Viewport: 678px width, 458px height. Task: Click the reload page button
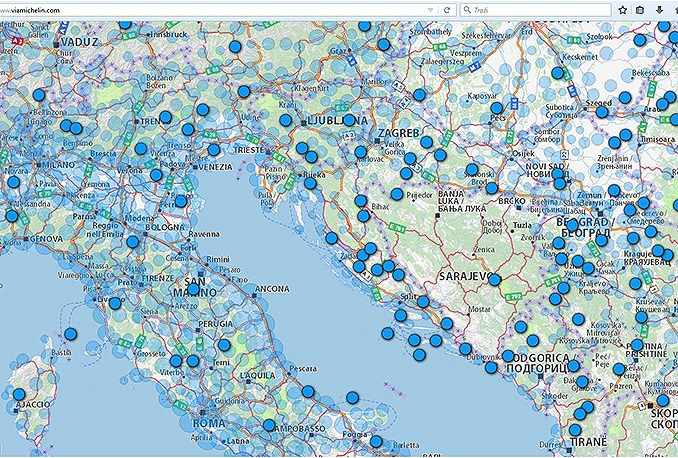447,10
